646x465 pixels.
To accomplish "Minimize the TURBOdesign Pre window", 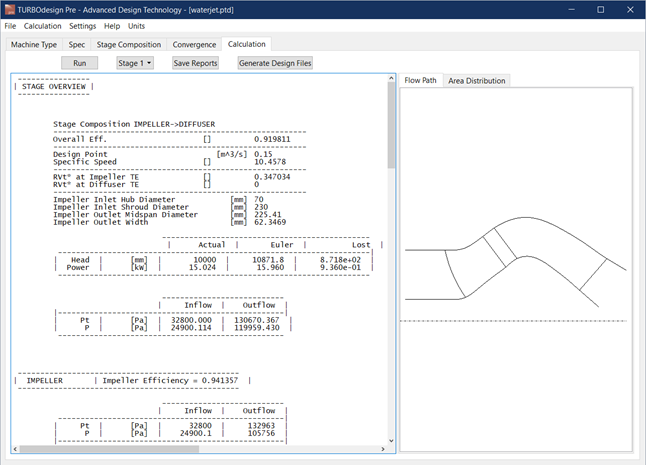I will (x=571, y=9).
